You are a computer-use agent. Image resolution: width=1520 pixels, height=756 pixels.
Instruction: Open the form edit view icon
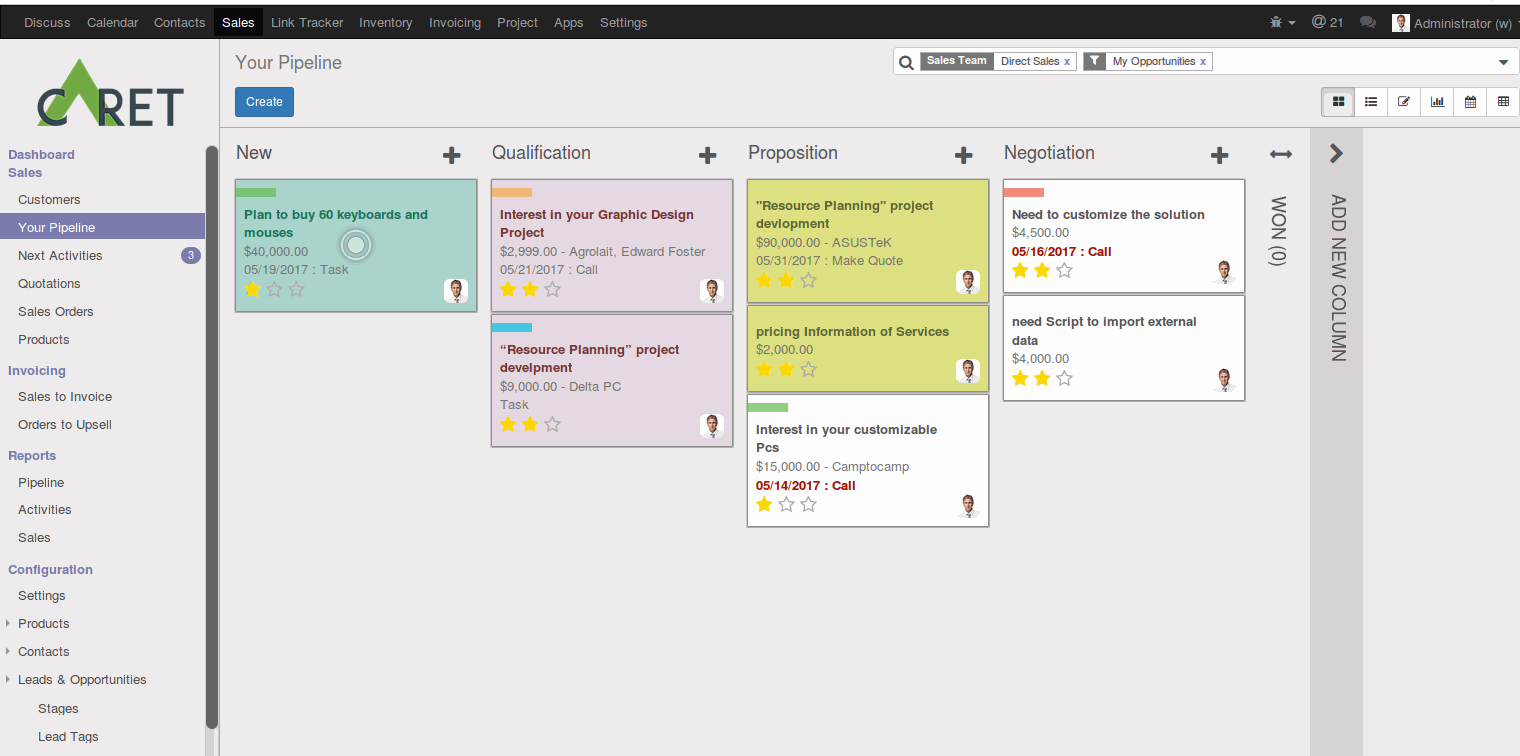pos(1403,101)
